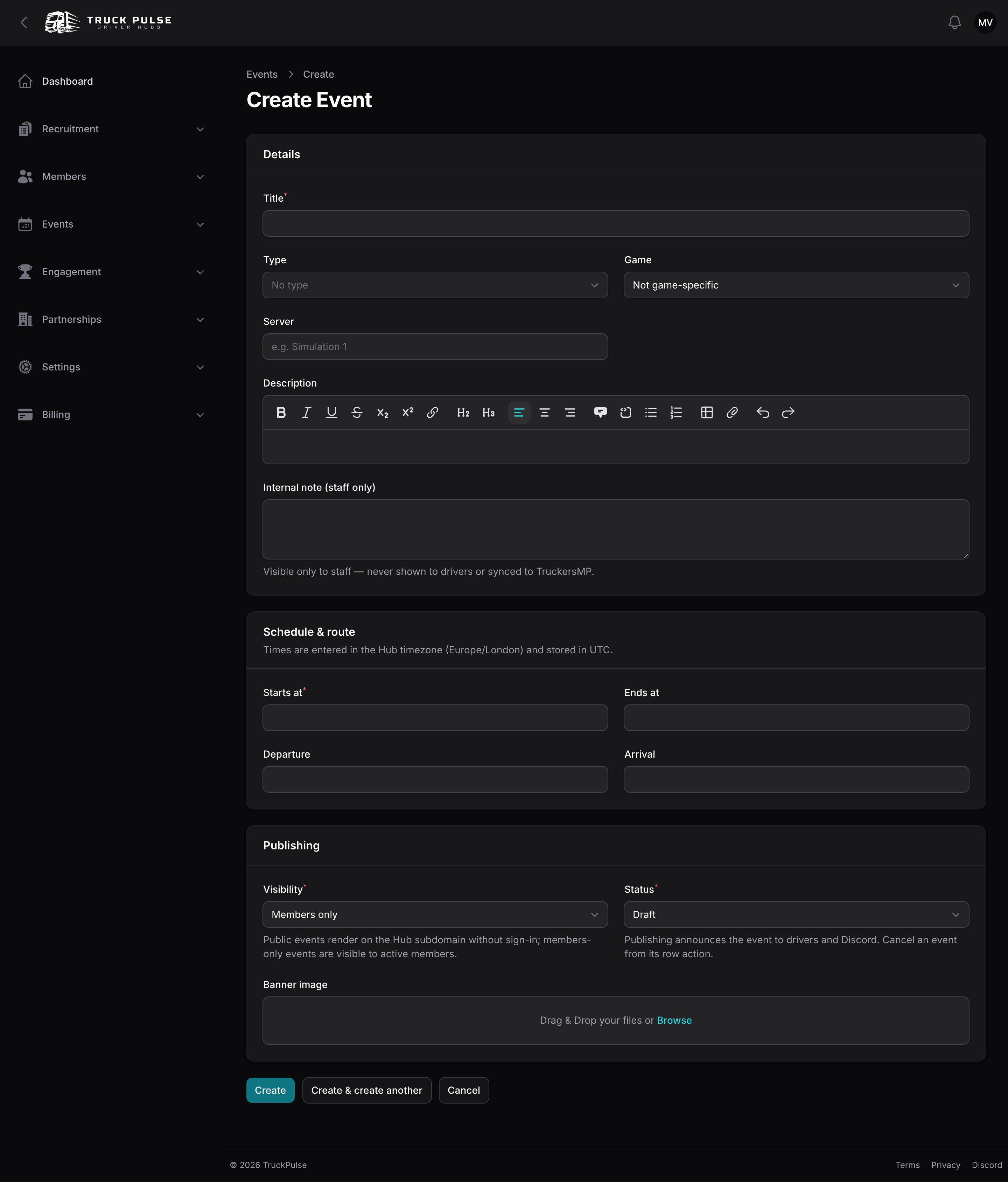Open Dashboard from the sidebar
Screen dimensions: 1008x1182
click(111, 81)
